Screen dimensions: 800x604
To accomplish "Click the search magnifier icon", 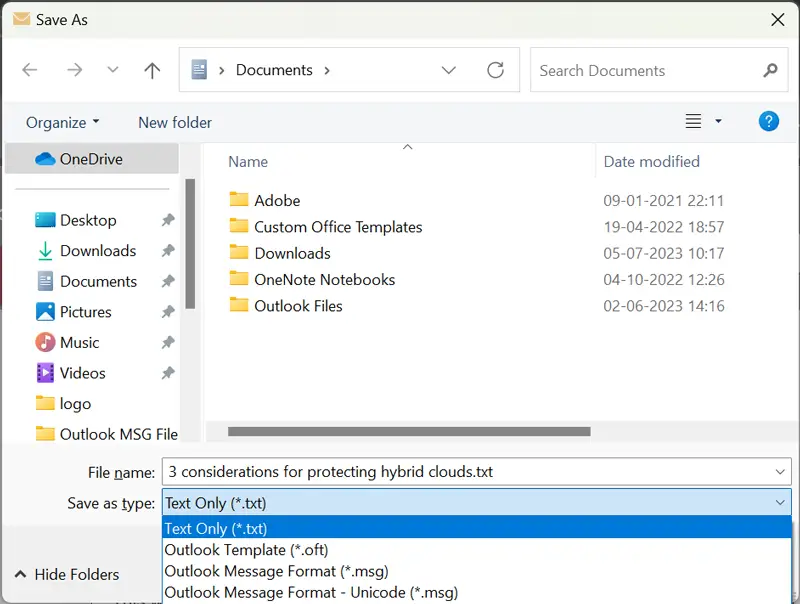I will point(769,70).
